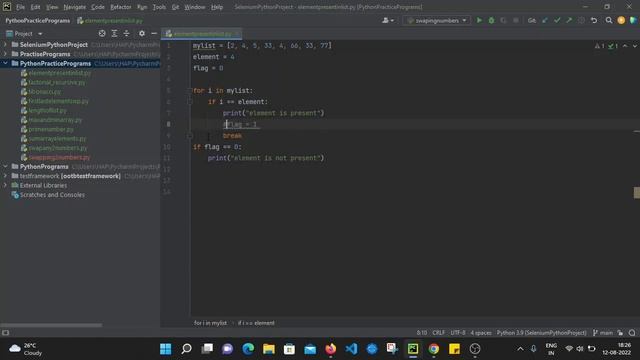Open the swapingnumbers run configuration dropdown
The width and height of the screenshot is (640, 360).
(x=436, y=20)
